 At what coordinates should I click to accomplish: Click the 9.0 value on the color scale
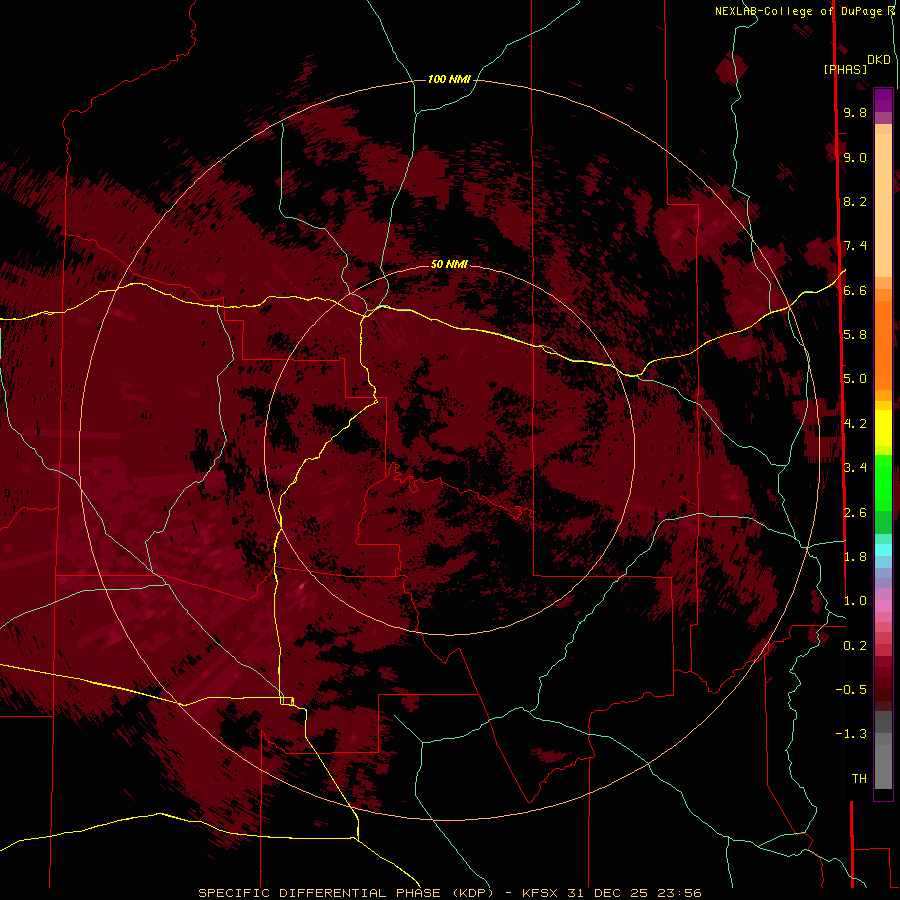(x=855, y=157)
